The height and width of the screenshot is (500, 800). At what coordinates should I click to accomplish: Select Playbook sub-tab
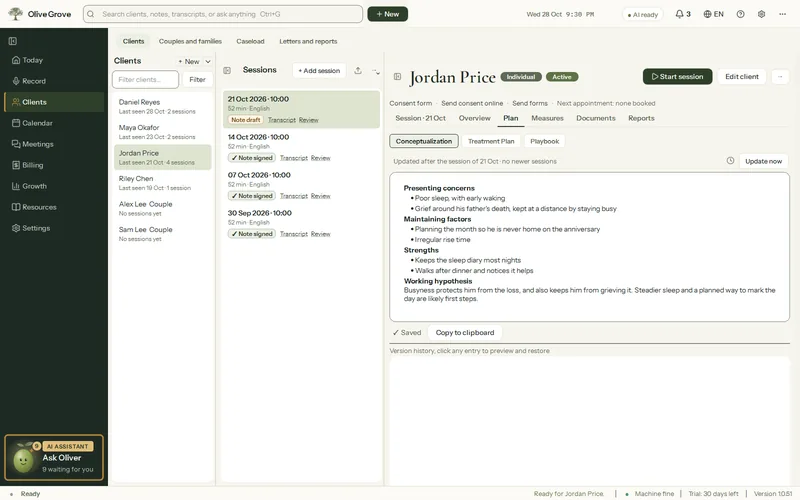tap(544, 141)
